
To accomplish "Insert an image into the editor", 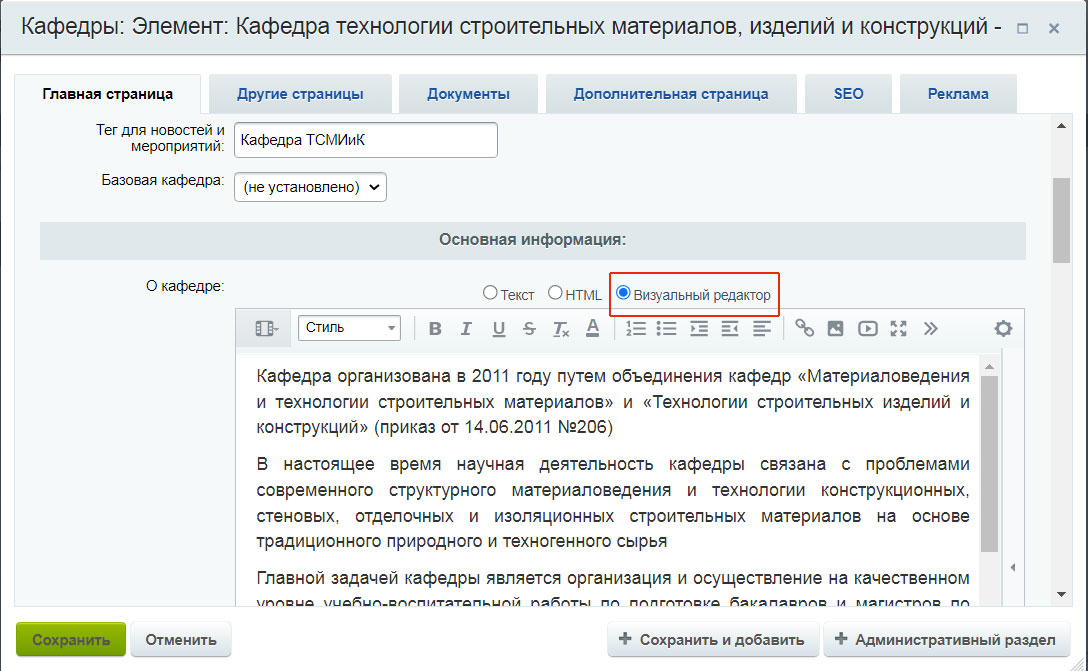I will coord(836,328).
